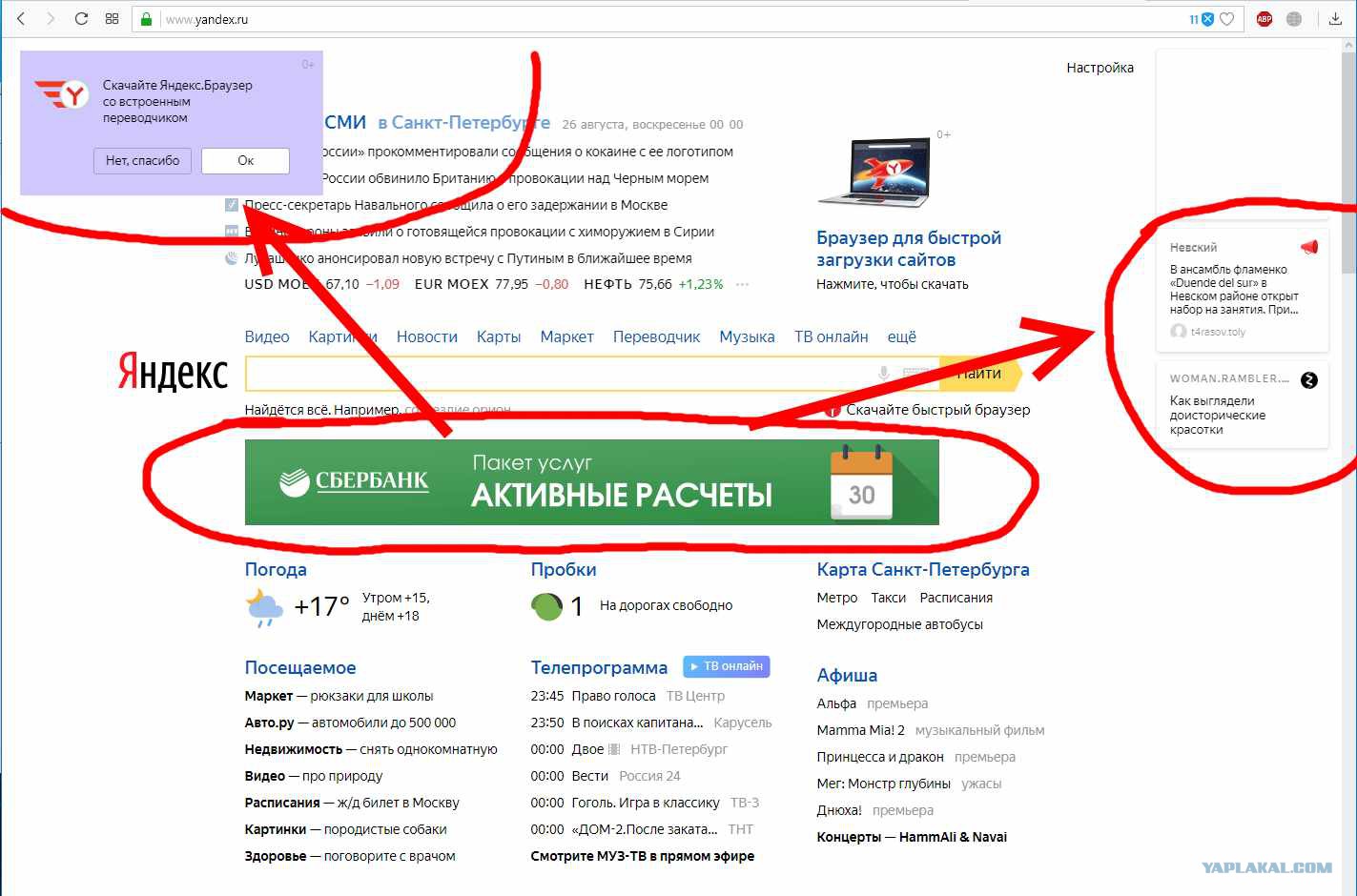Decline the popup with Нет, спасибо

[143, 160]
